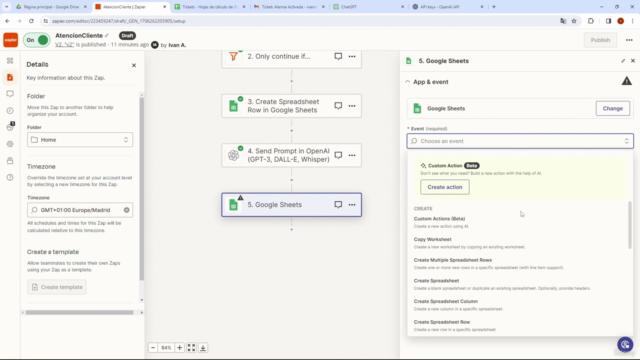Collapse the App & event section
The image size is (640, 360).
pos(408,82)
